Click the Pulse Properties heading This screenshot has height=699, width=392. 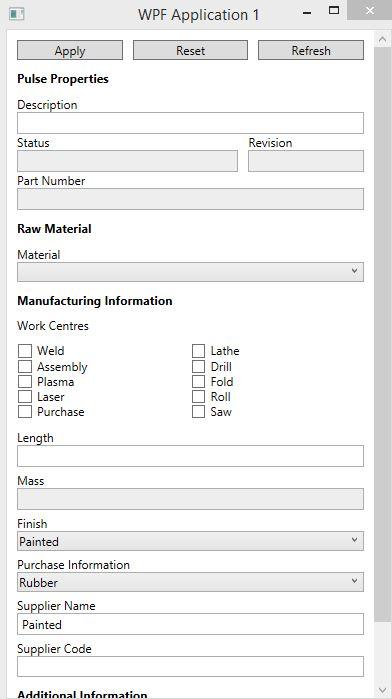click(x=63, y=79)
